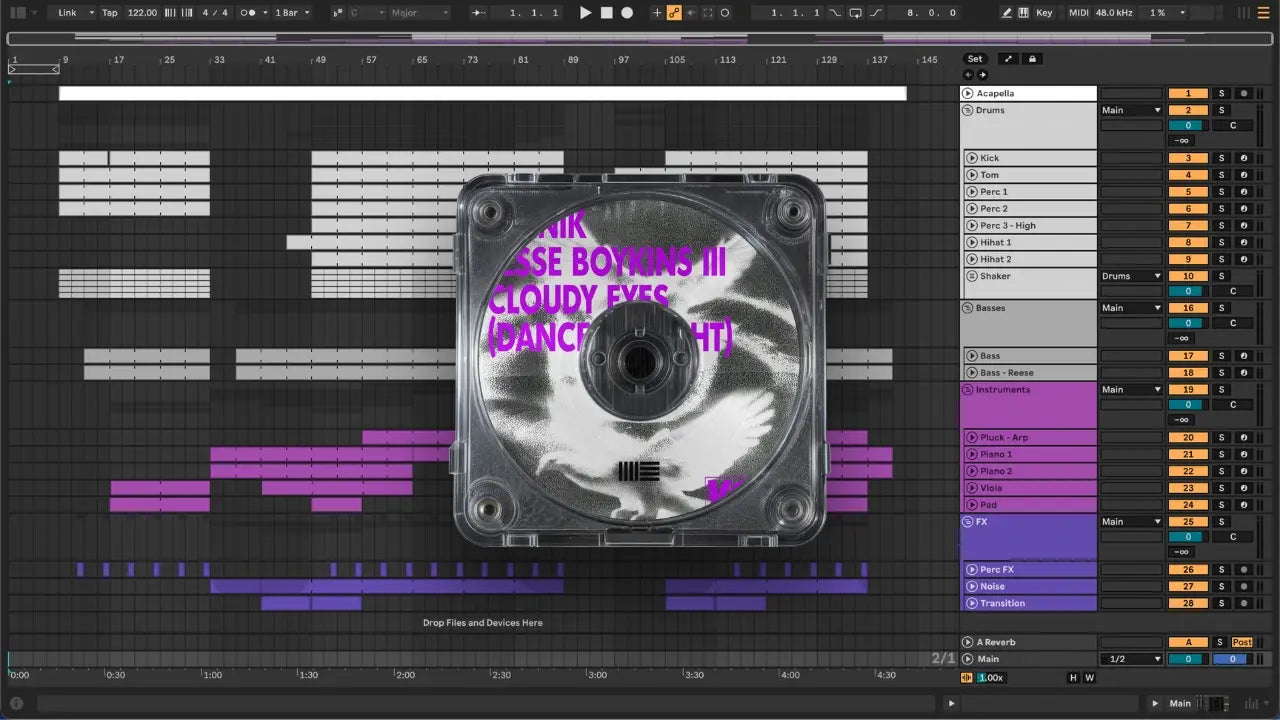
Task: Toggle Draw Mode pencil
Action: point(1007,13)
